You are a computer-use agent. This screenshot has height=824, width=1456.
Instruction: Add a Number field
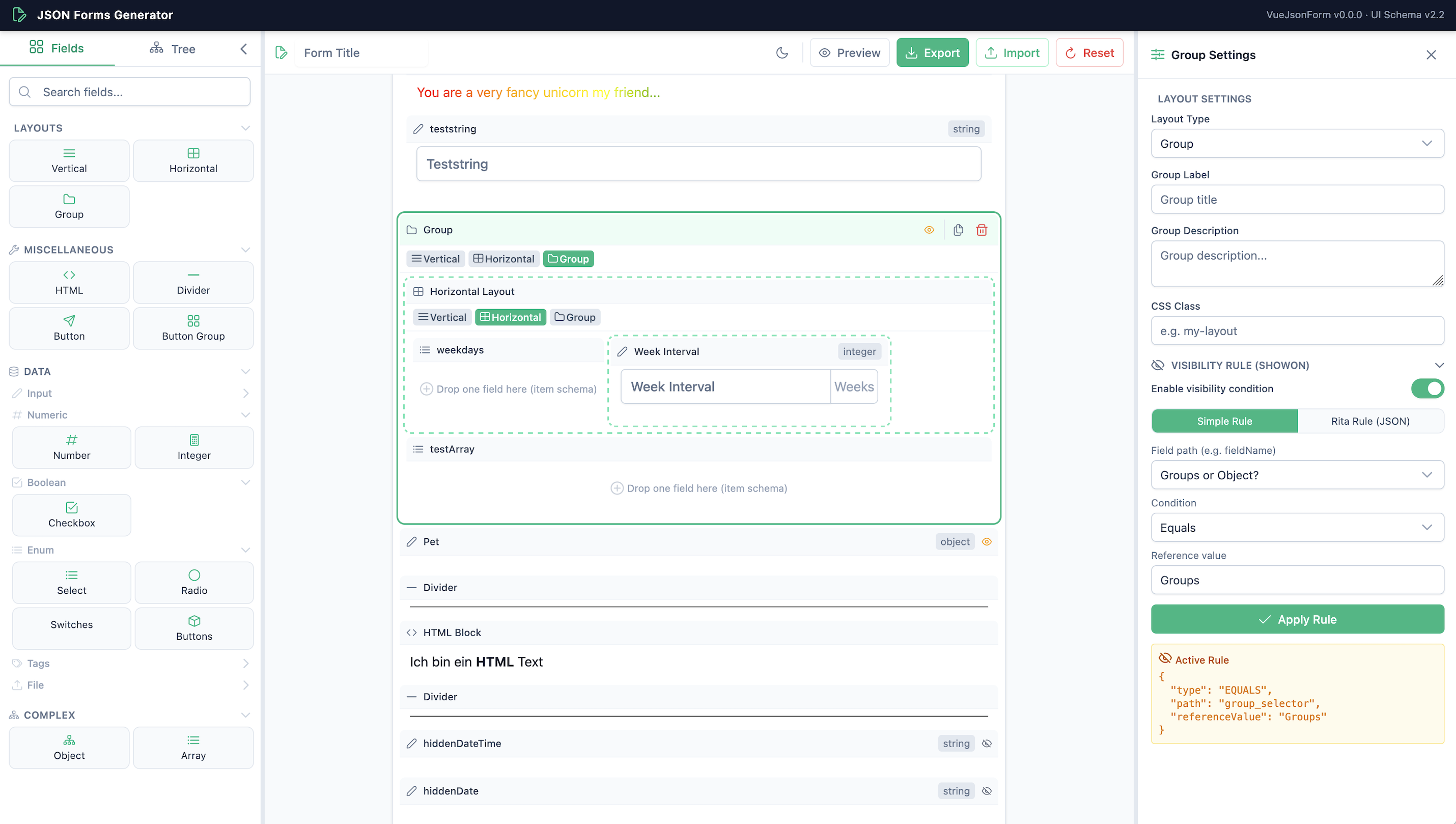[72, 448]
